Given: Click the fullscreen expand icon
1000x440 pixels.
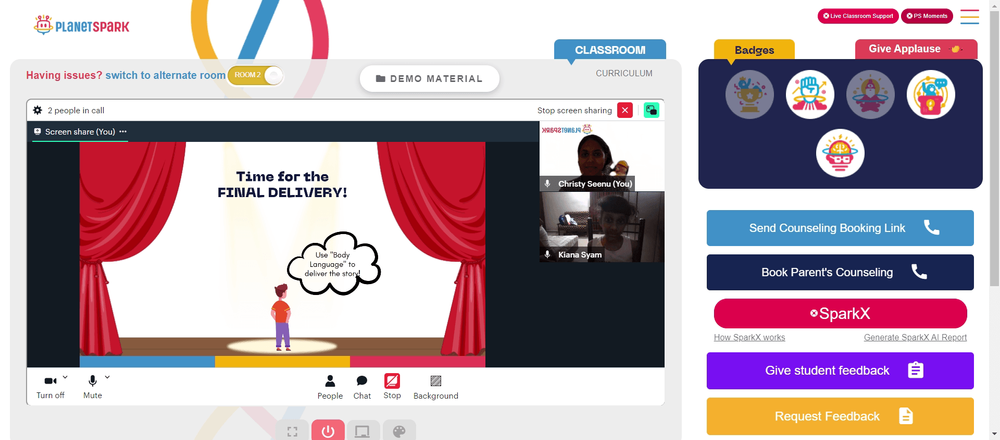Looking at the screenshot, I should tap(292, 432).
